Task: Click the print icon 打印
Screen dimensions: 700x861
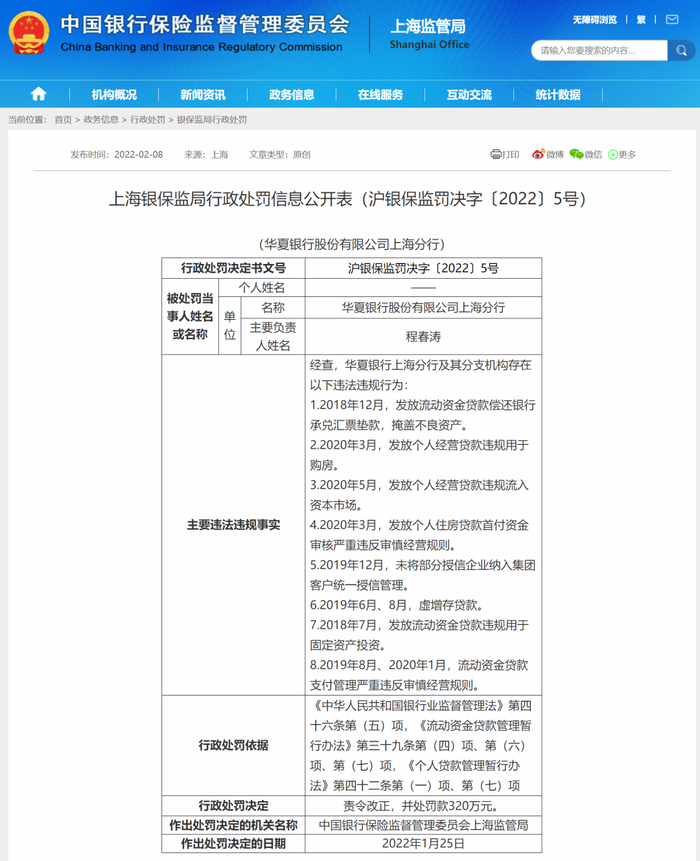Action: (x=505, y=154)
